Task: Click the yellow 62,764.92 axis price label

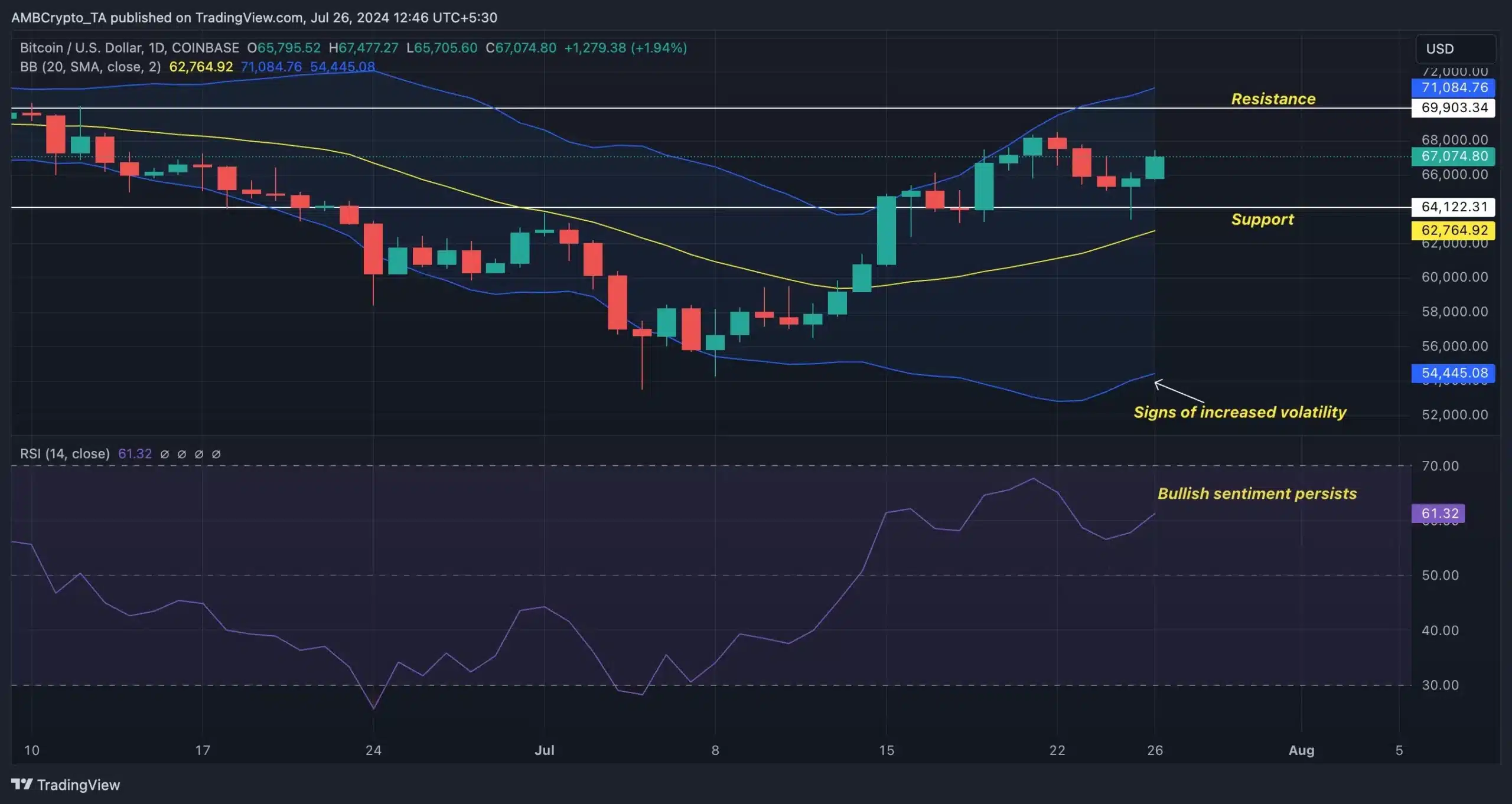Action: (x=1454, y=230)
